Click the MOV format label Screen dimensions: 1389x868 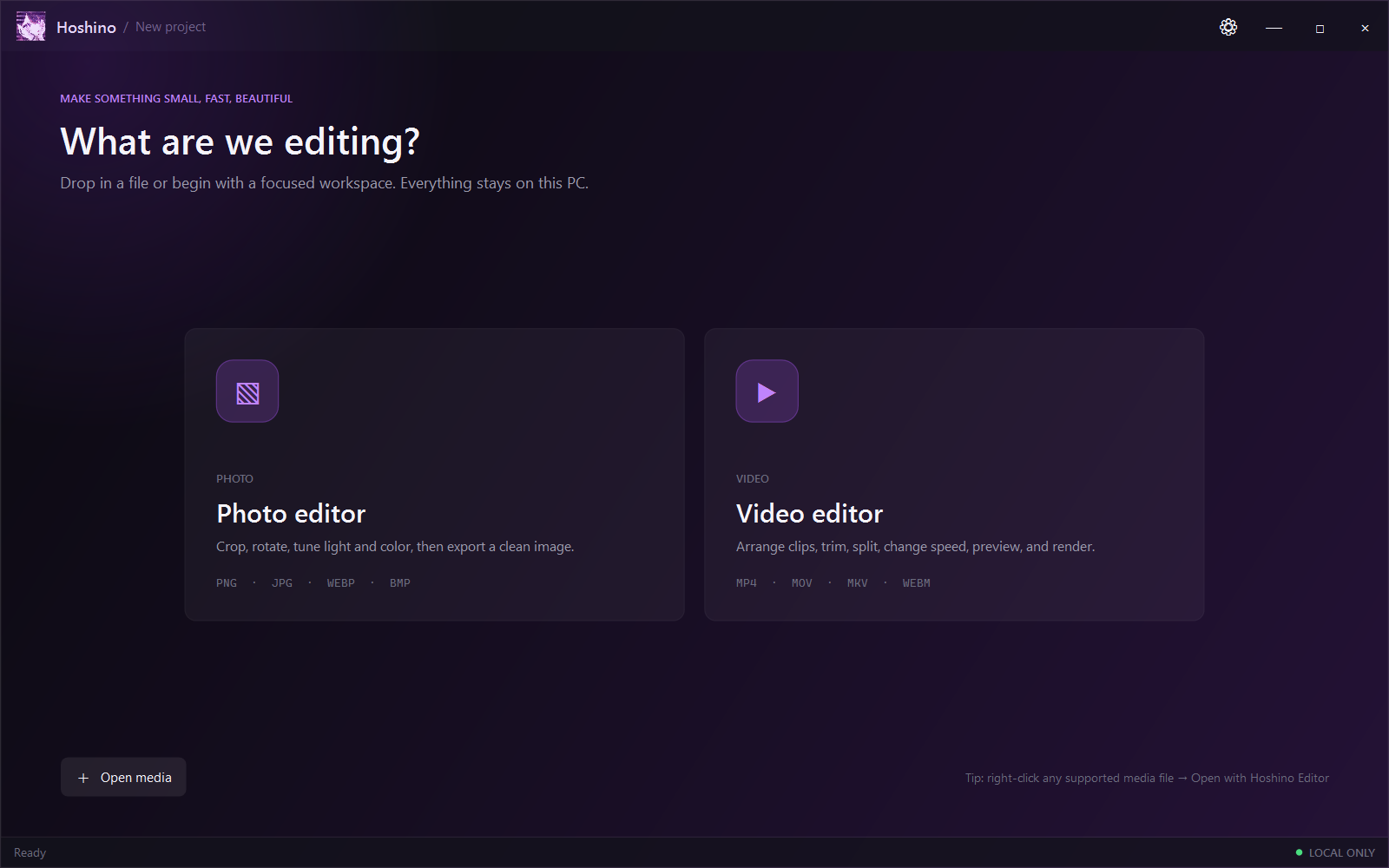802,583
